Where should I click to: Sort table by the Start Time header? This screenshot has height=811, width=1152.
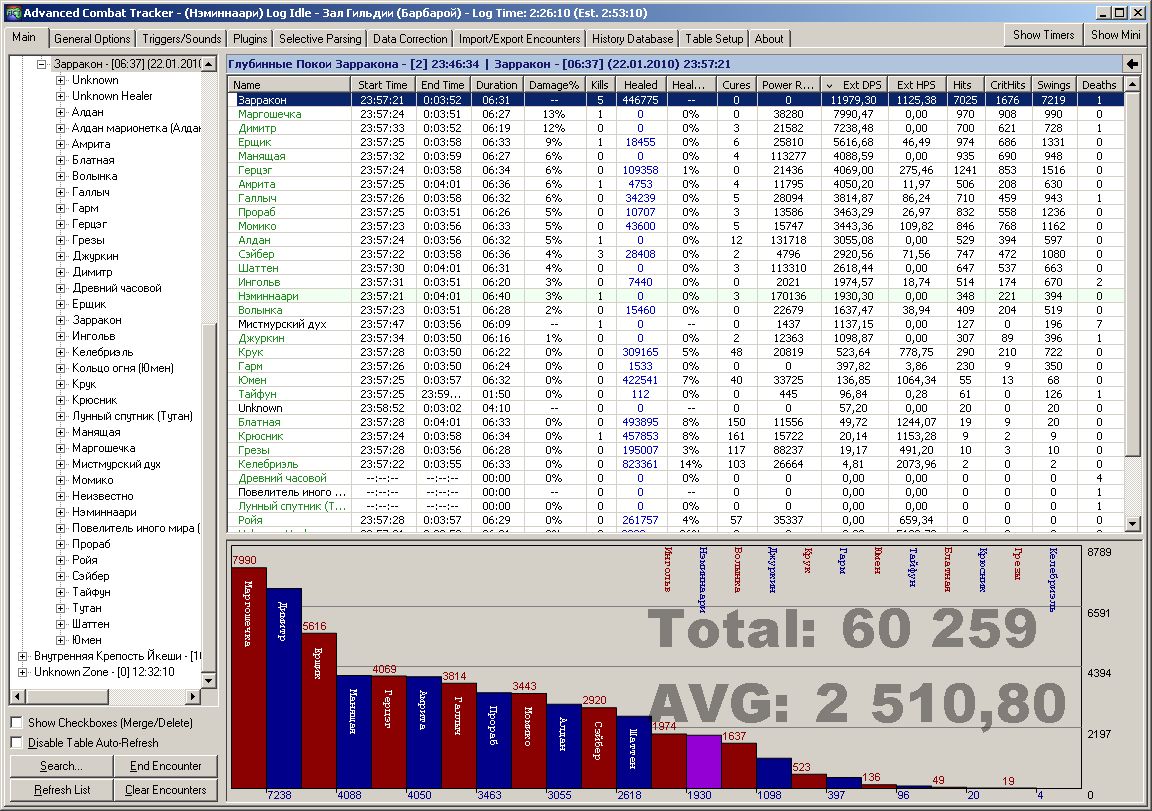point(383,85)
